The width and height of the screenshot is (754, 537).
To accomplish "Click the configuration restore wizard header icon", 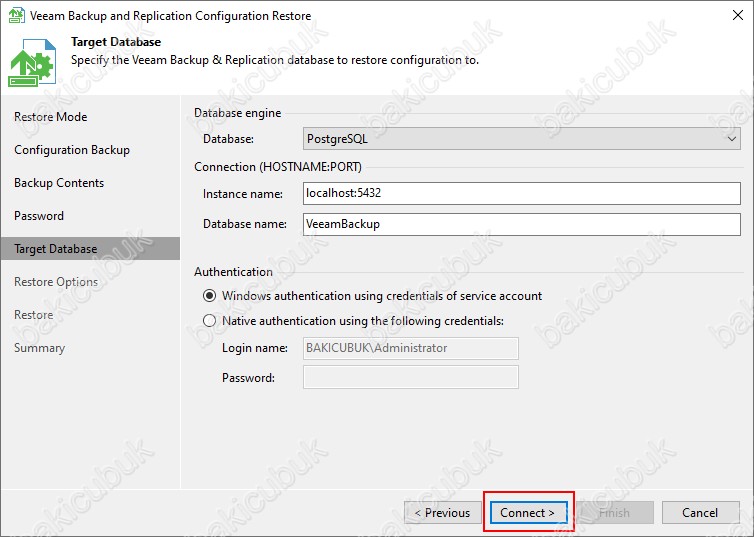I will tap(32, 62).
